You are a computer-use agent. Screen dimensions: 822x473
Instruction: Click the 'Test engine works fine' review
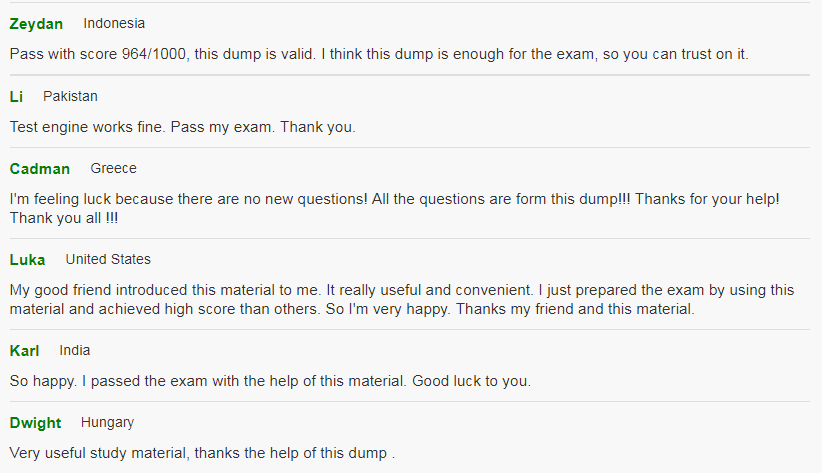coord(182,127)
